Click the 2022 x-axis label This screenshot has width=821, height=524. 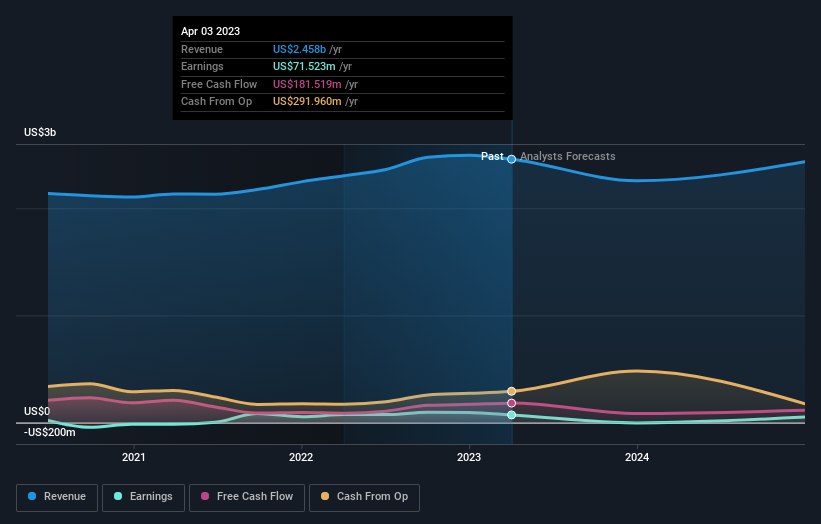pyautogui.click(x=301, y=458)
